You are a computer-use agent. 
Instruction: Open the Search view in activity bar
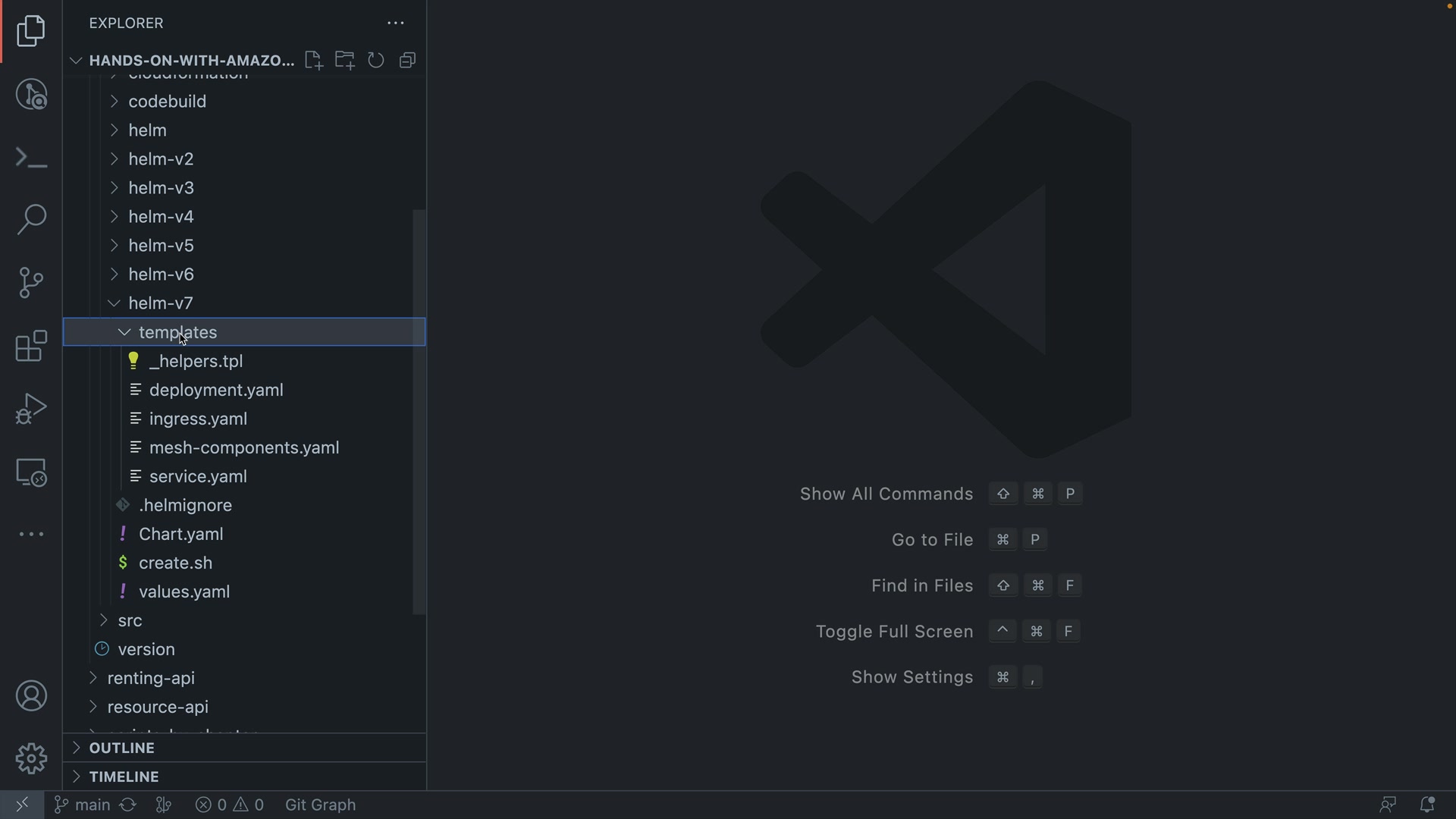[x=31, y=220]
